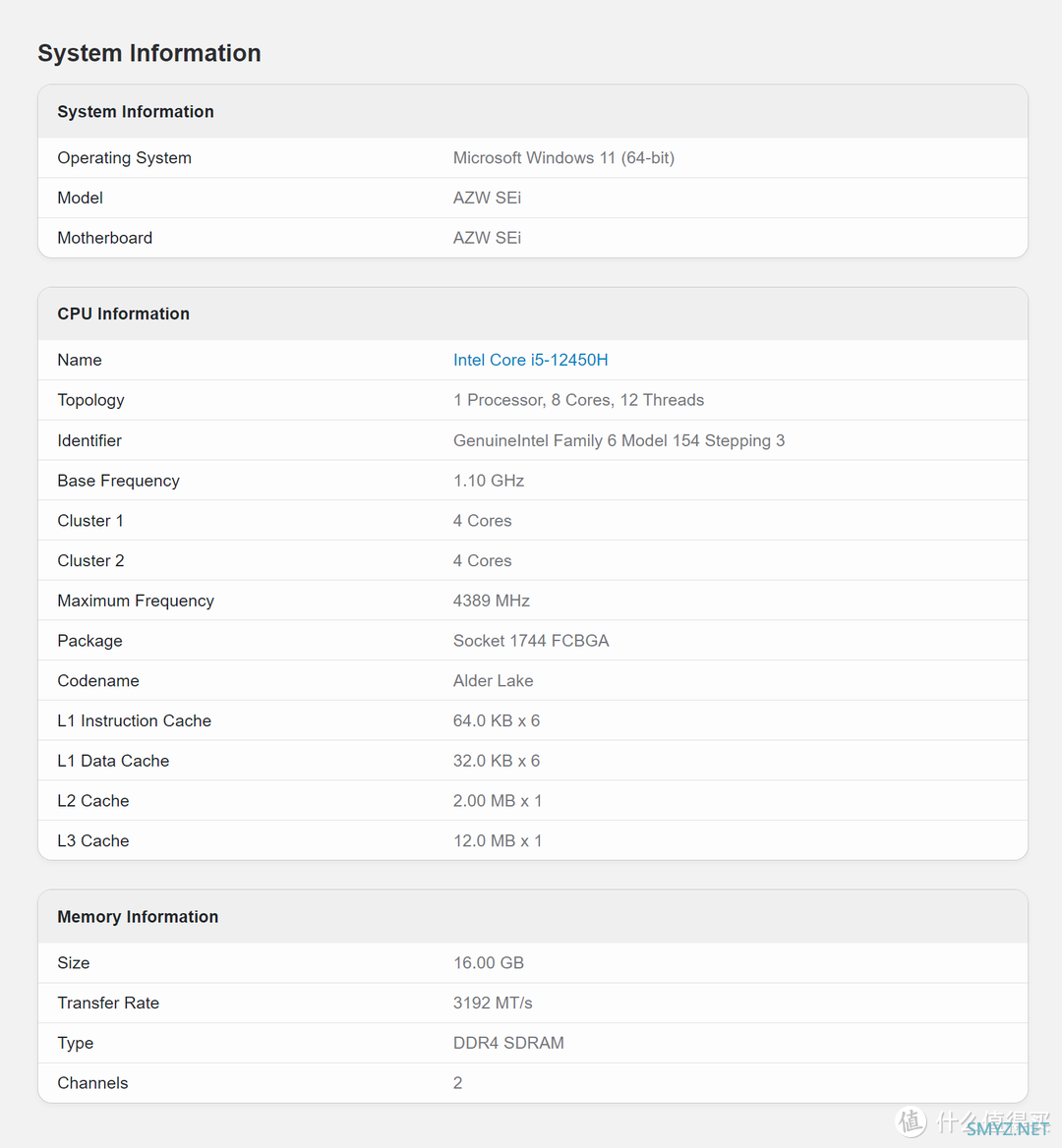Click the 'Topology' label
This screenshot has width=1062, height=1148.
pyautogui.click(x=90, y=400)
